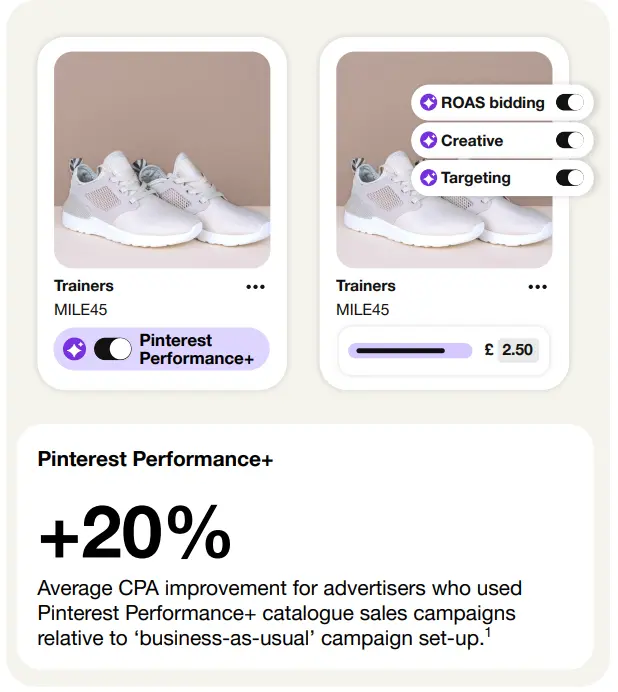Click the sparkle icon beside Creative
The height and width of the screenshot is (692, 618).
point(429,141)
